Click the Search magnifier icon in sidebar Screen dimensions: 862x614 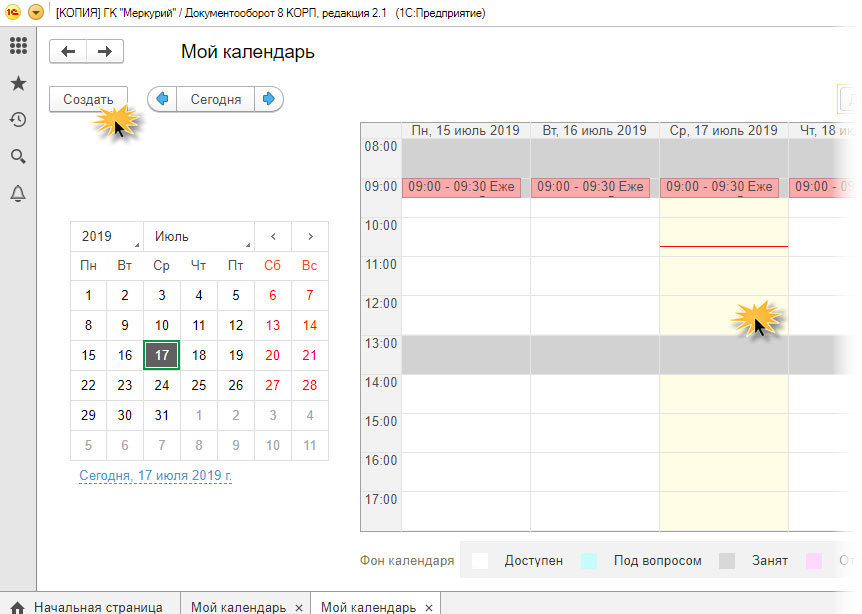pos(17,157)
